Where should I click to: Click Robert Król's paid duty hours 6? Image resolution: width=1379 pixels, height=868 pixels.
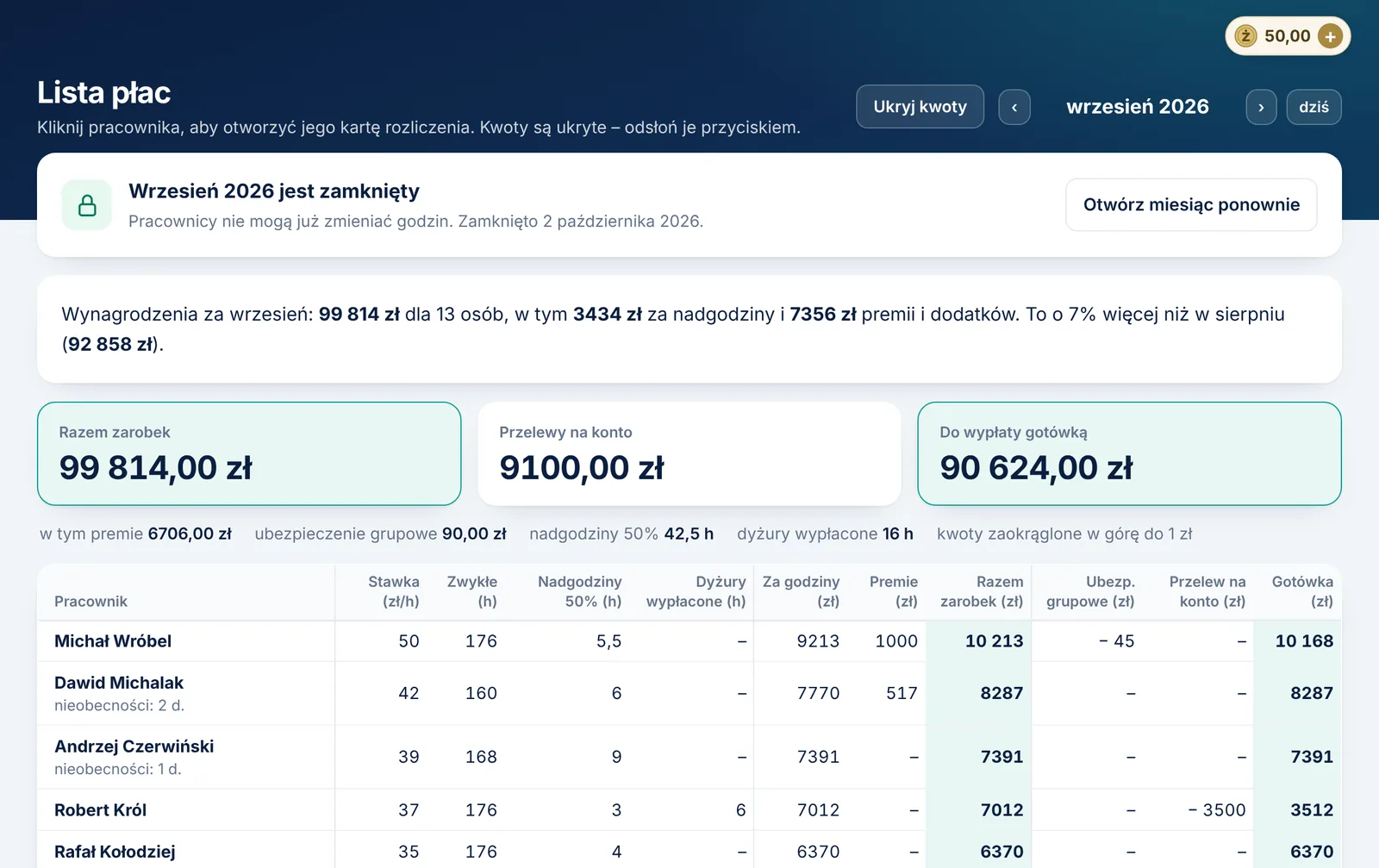740,810
